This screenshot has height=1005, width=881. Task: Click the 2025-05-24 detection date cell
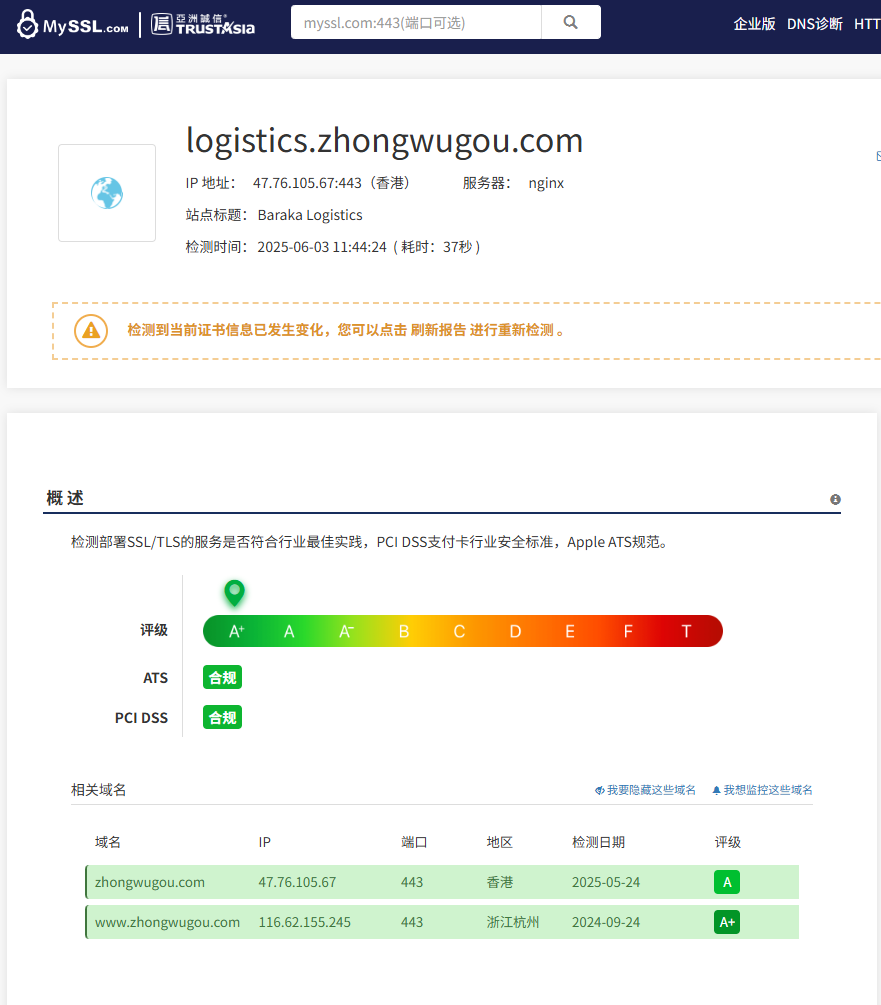point(606,882)
